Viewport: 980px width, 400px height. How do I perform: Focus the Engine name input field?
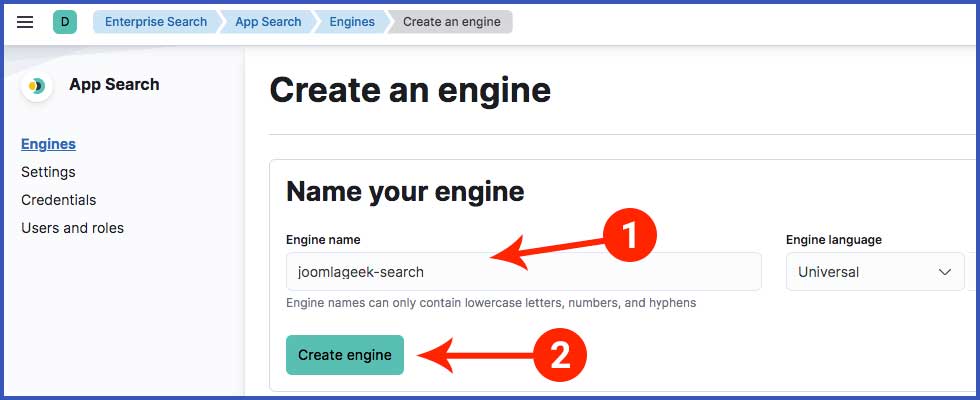tap(524, 272)
